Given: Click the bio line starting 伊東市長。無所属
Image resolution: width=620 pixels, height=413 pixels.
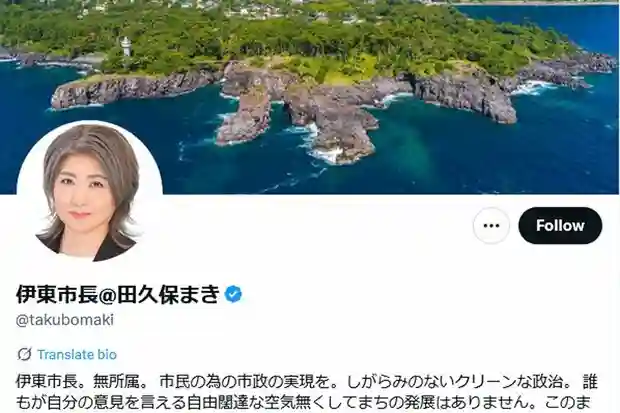Looking at the screenshot, I should 307,382.
